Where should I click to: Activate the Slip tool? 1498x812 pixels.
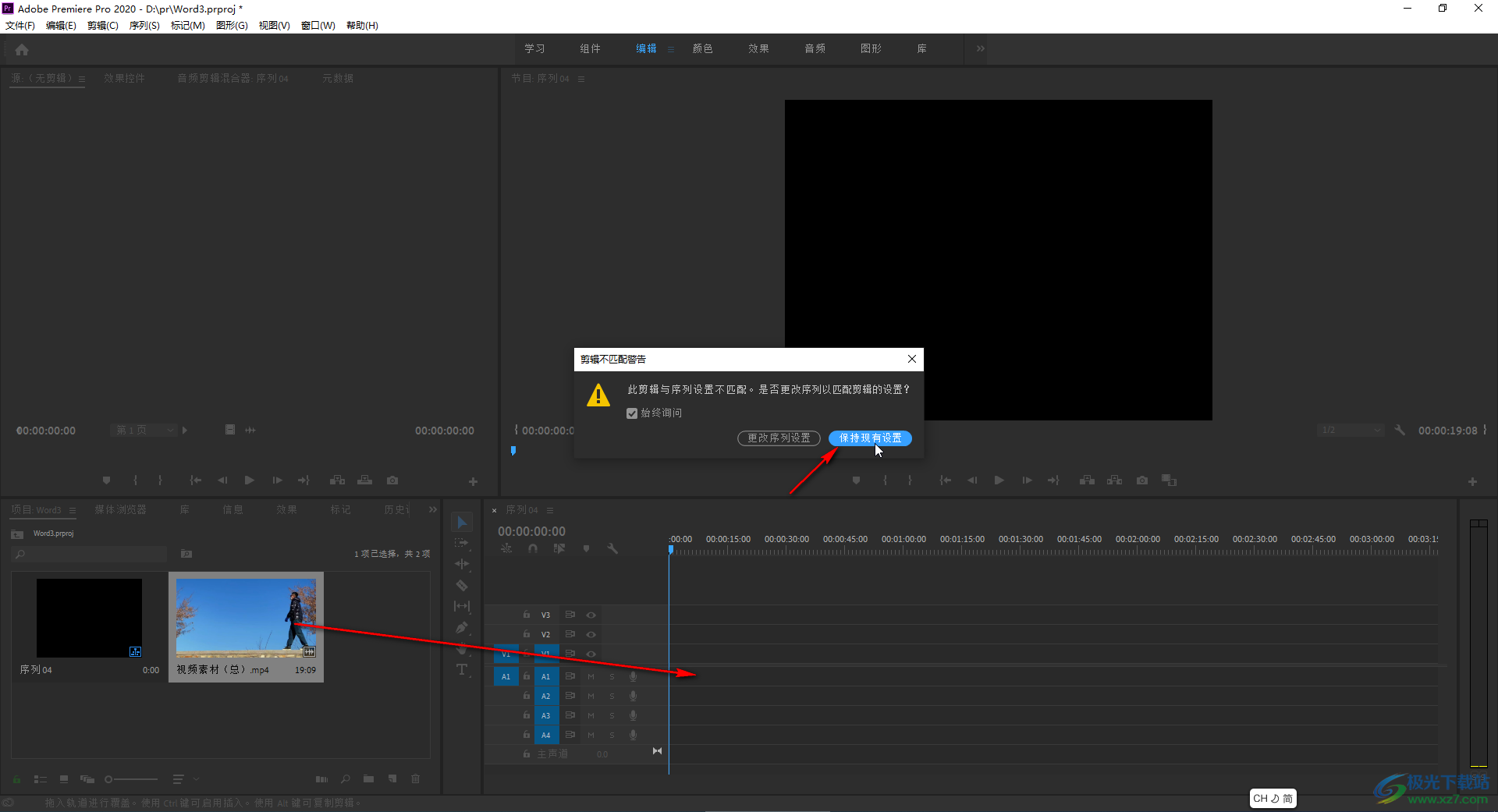click(x=462, y=606)
